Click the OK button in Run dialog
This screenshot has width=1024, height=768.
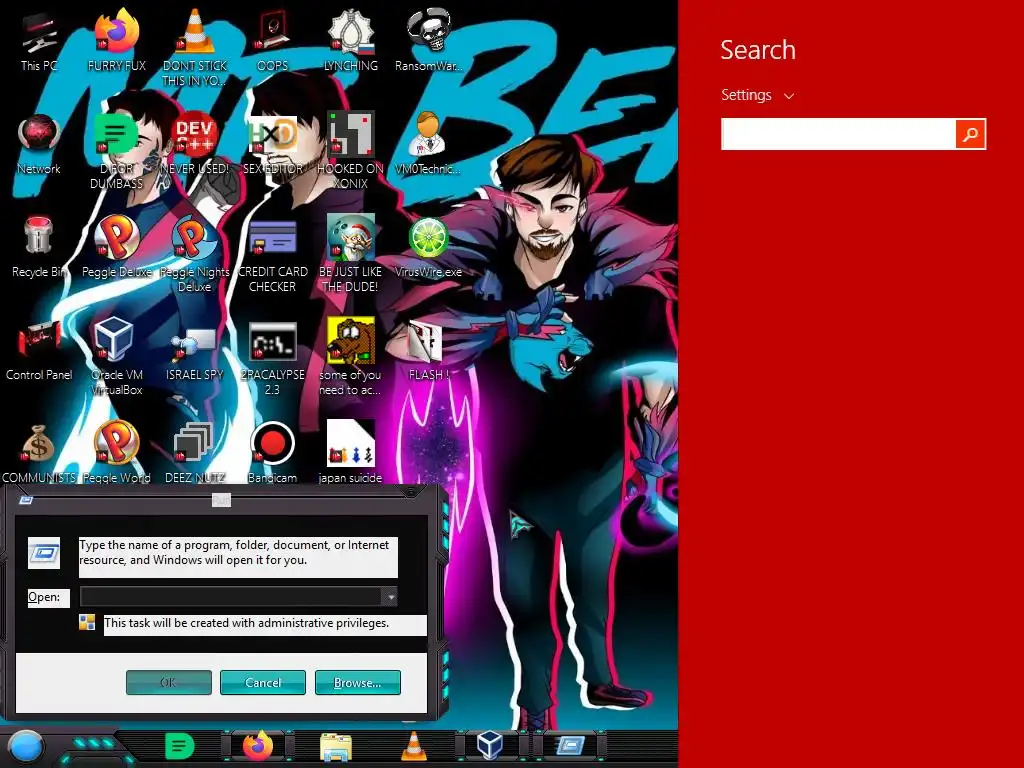pos(168,682)
